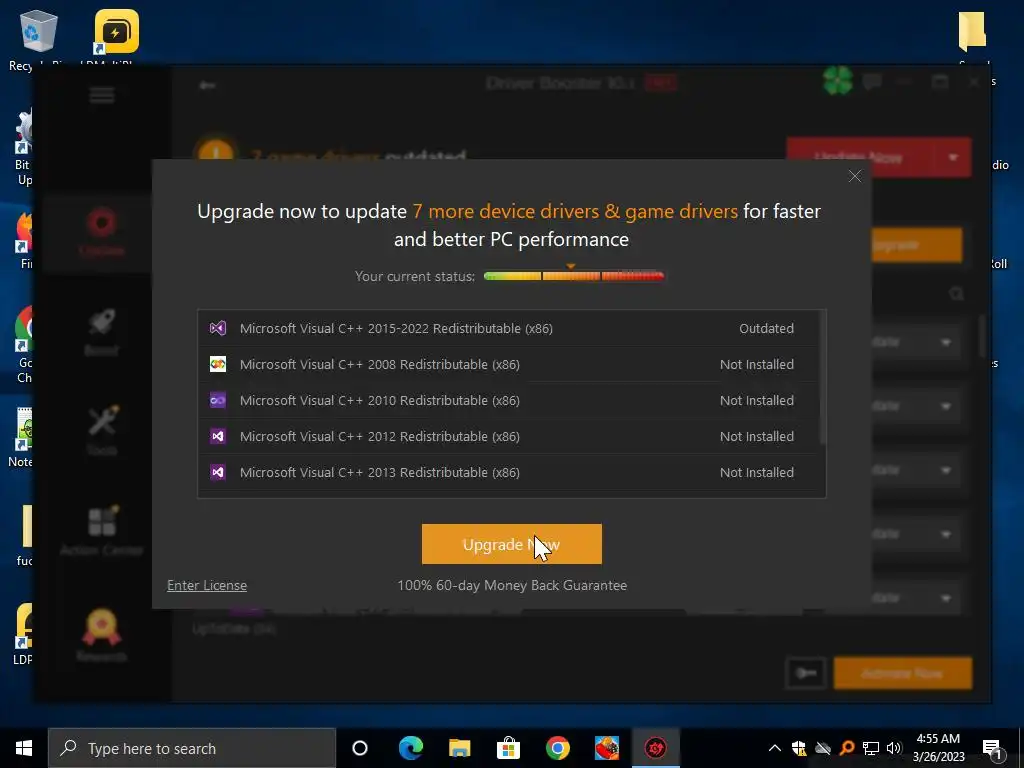Click the red Update Now button
Screen dimensions: 1024x768
click(860, 157)
